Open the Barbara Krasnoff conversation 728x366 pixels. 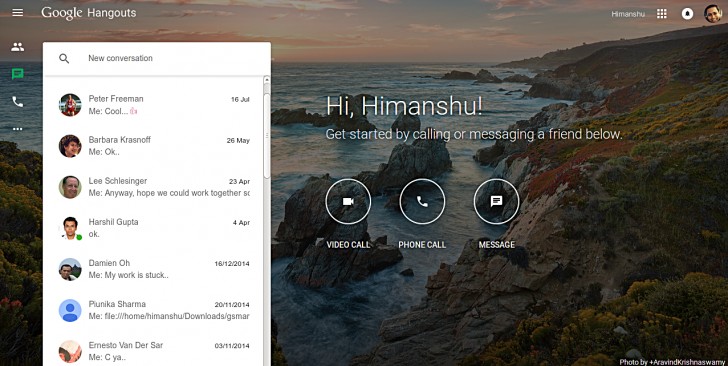point(153,146)
